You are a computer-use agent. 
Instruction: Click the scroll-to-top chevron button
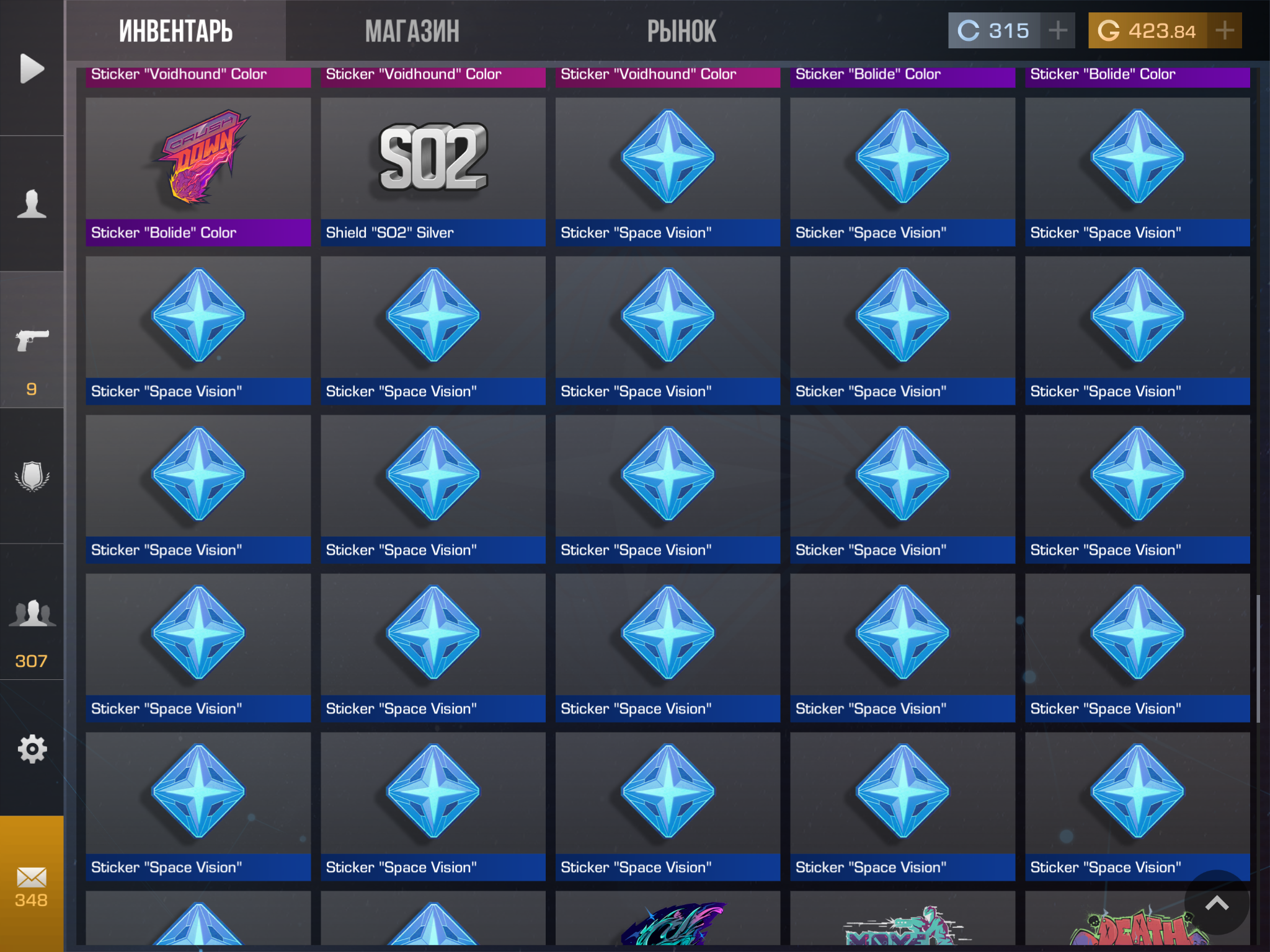(x=1217, y=903)
